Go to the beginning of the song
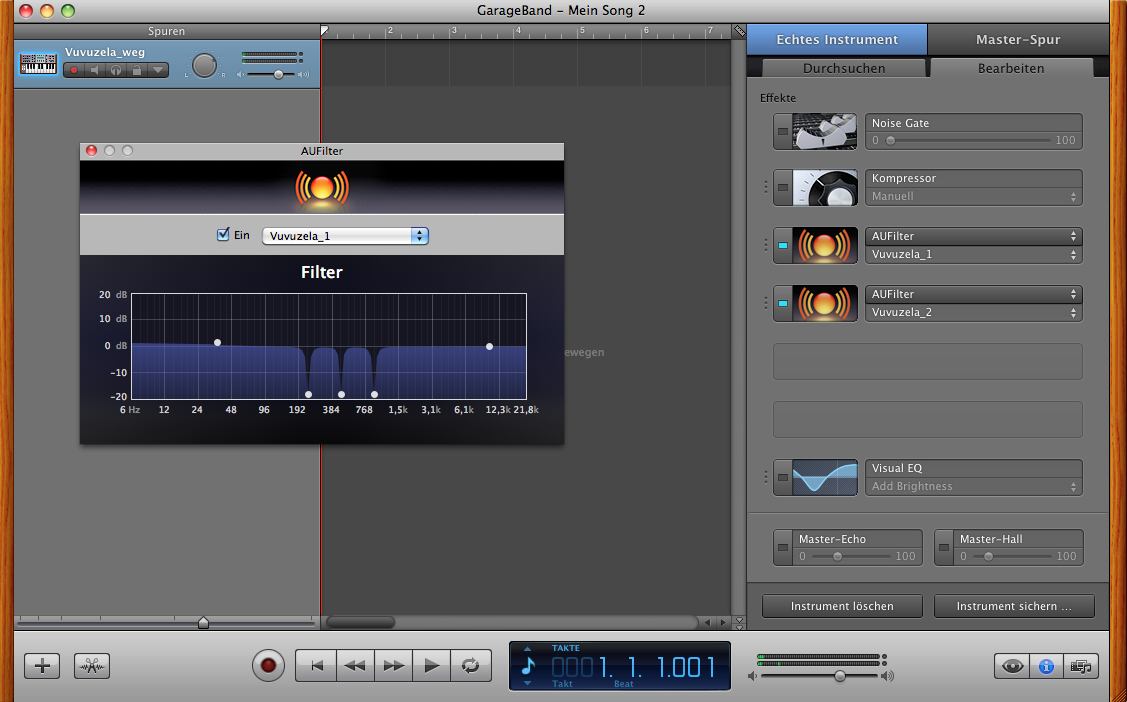Image resolution: width=1127 pixels, height=702 pixels. [x=315, y=666]
